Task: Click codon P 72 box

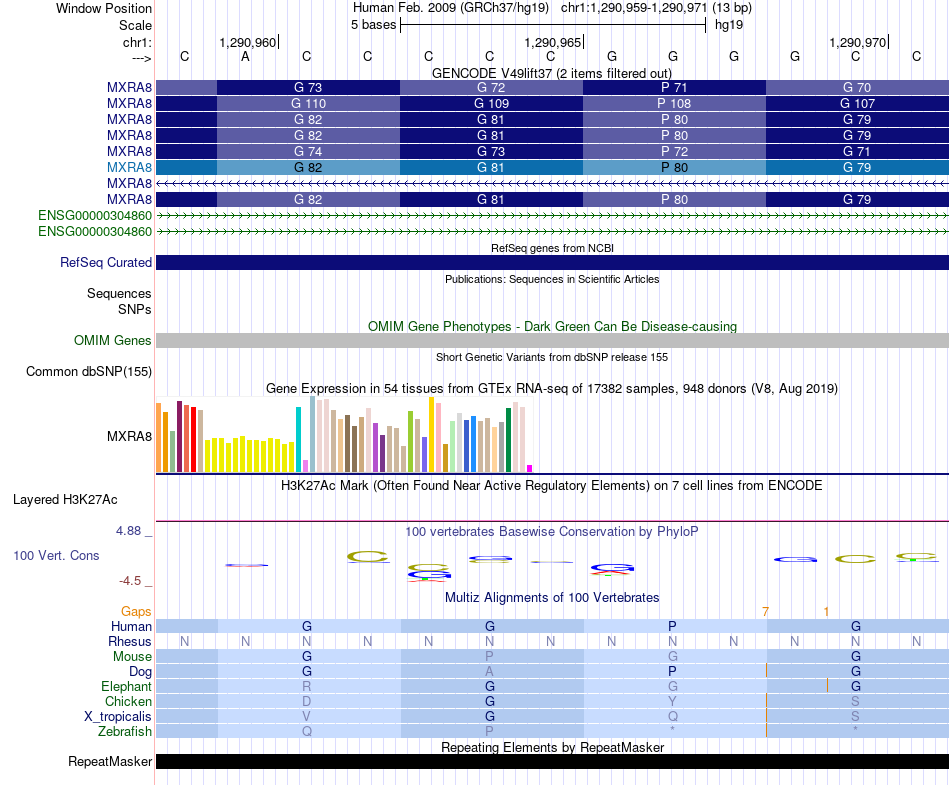Action: tap(674, 151)
